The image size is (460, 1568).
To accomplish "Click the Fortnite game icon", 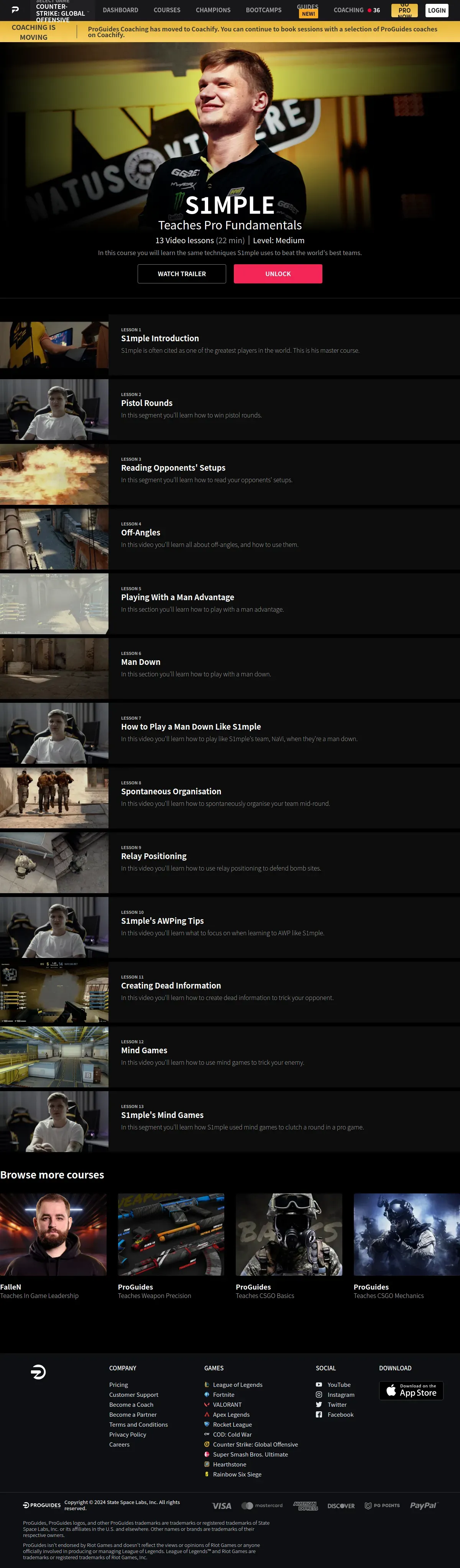I will tap(207, 1395).
